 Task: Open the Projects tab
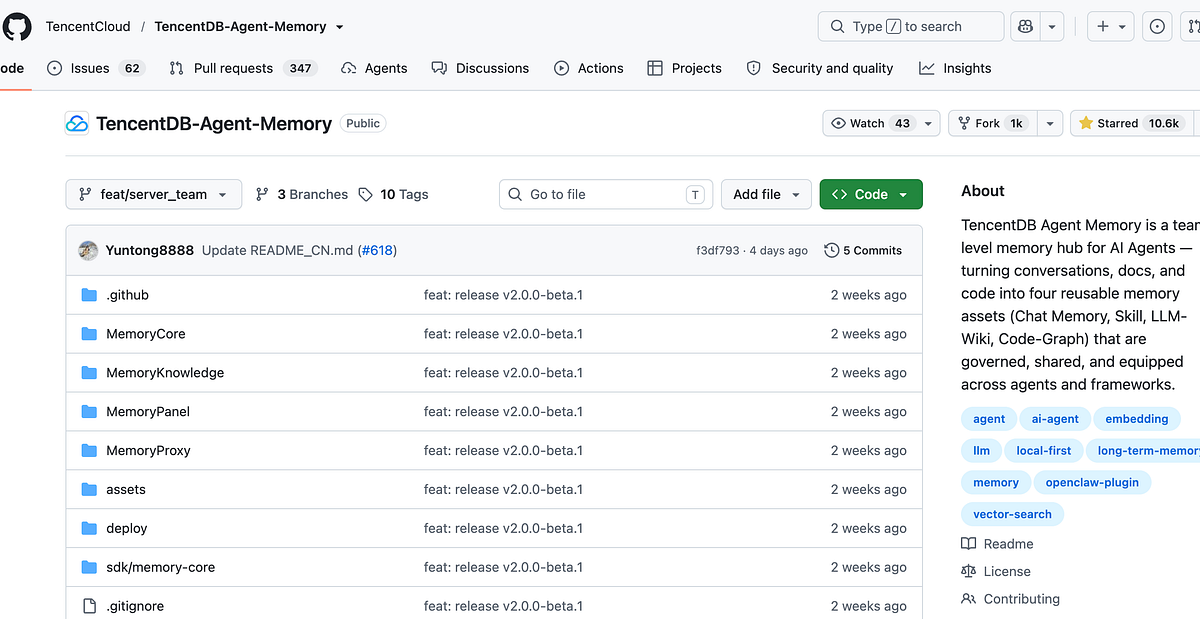(684, 68)
